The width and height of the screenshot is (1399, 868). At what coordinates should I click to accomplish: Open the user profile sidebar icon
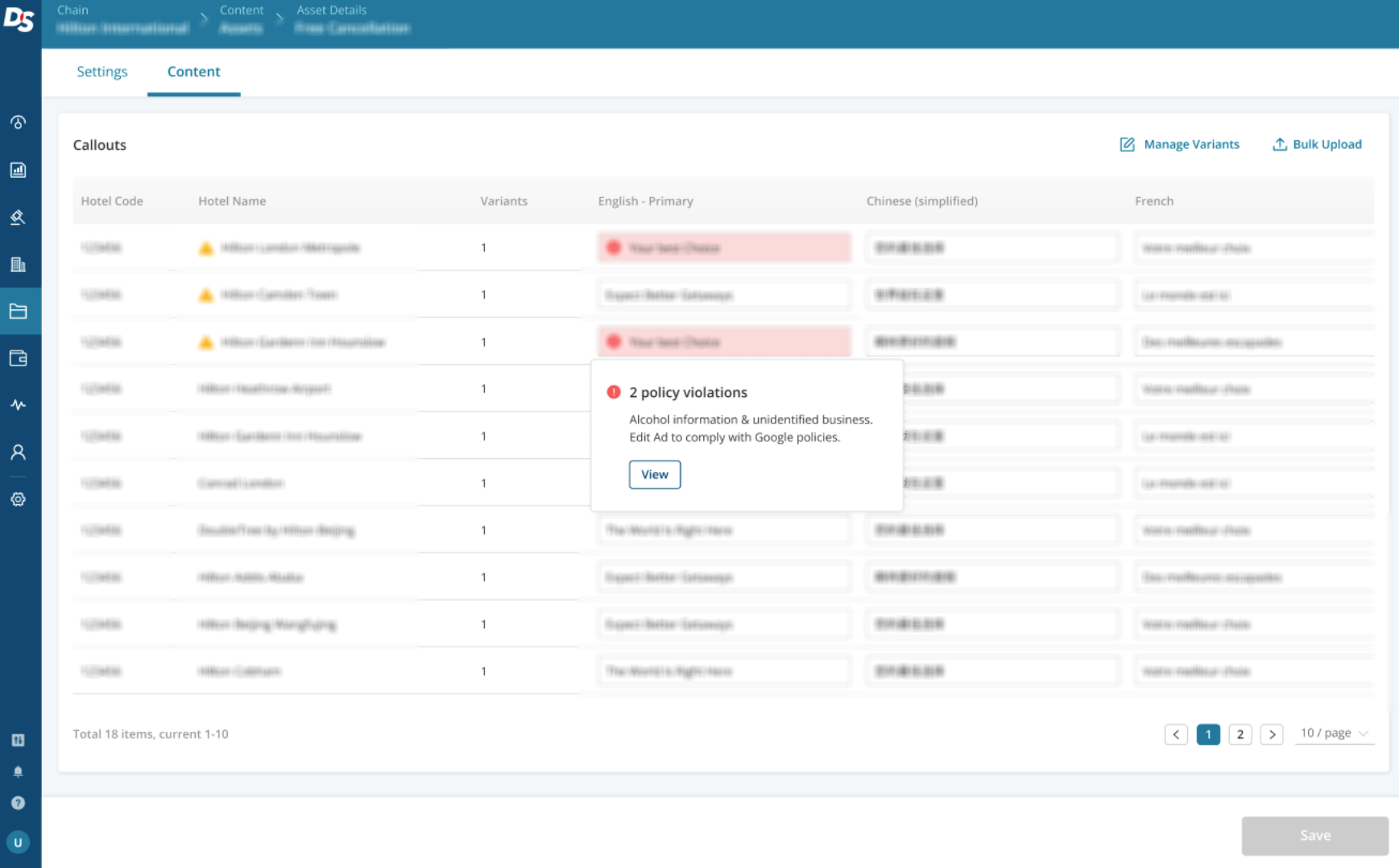[x=18, y=453]
